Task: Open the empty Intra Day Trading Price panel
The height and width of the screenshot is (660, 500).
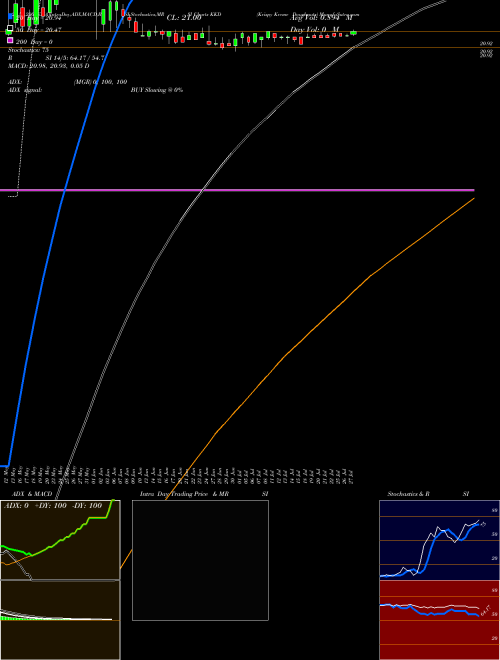Action: (200, 560)
